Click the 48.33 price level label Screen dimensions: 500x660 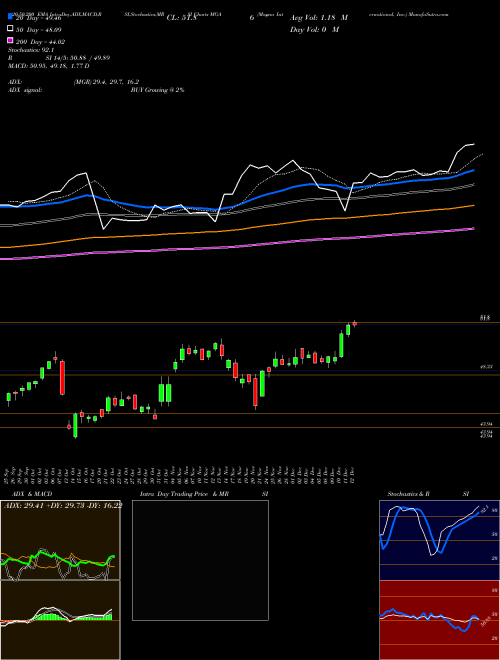coord(486,367)
